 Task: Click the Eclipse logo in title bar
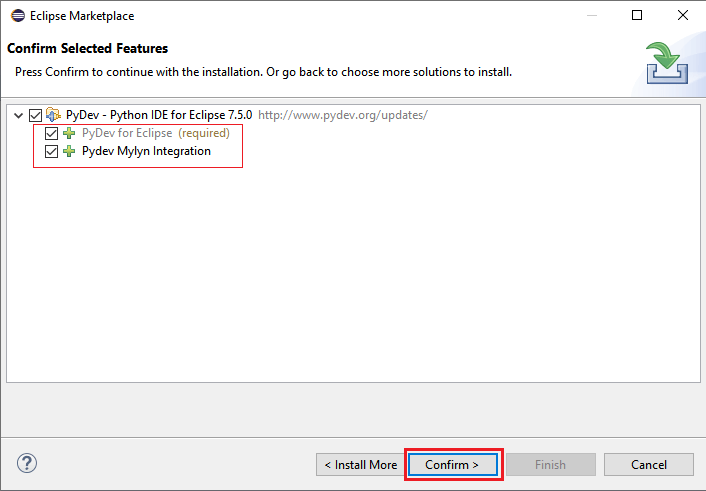pos(17,16)
